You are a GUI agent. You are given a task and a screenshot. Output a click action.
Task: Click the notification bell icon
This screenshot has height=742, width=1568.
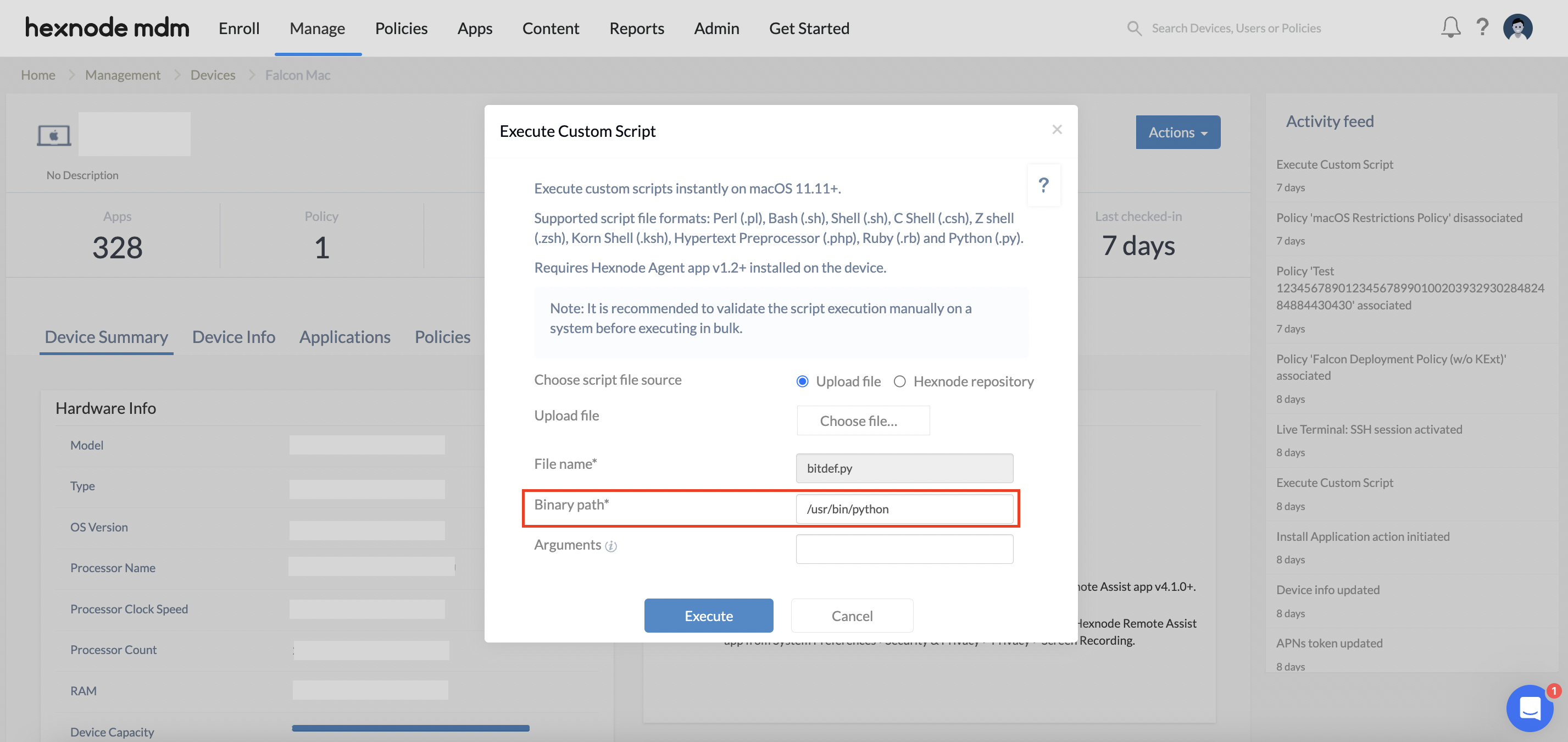click(1450, 28)
